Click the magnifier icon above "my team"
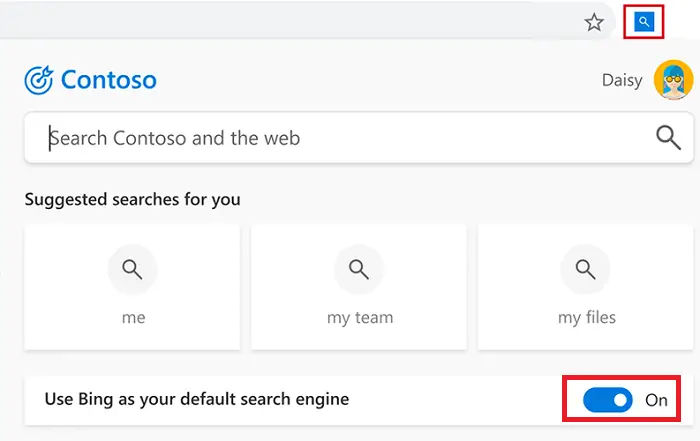This screenshot has width=700, height=441. pyautogui.click(x=359, y=269)
